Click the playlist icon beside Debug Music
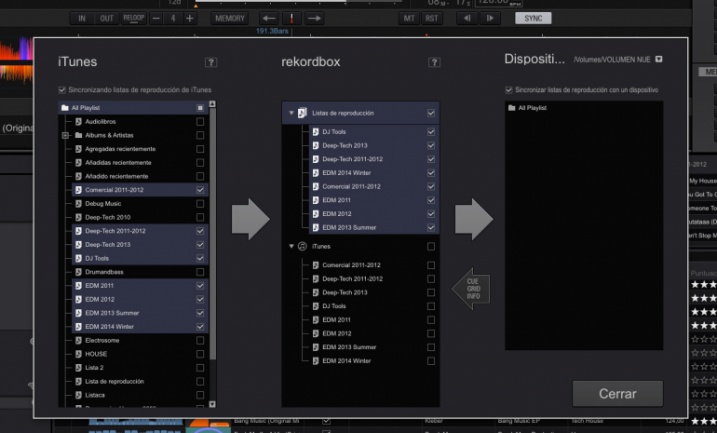 click(x=78, y=203)
